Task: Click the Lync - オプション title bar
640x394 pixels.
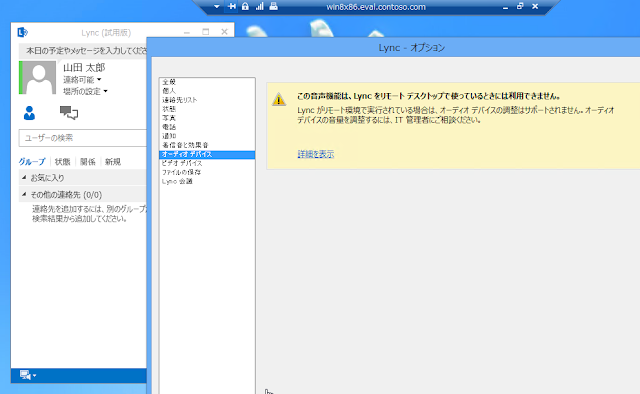Action: tap(394, 47)
